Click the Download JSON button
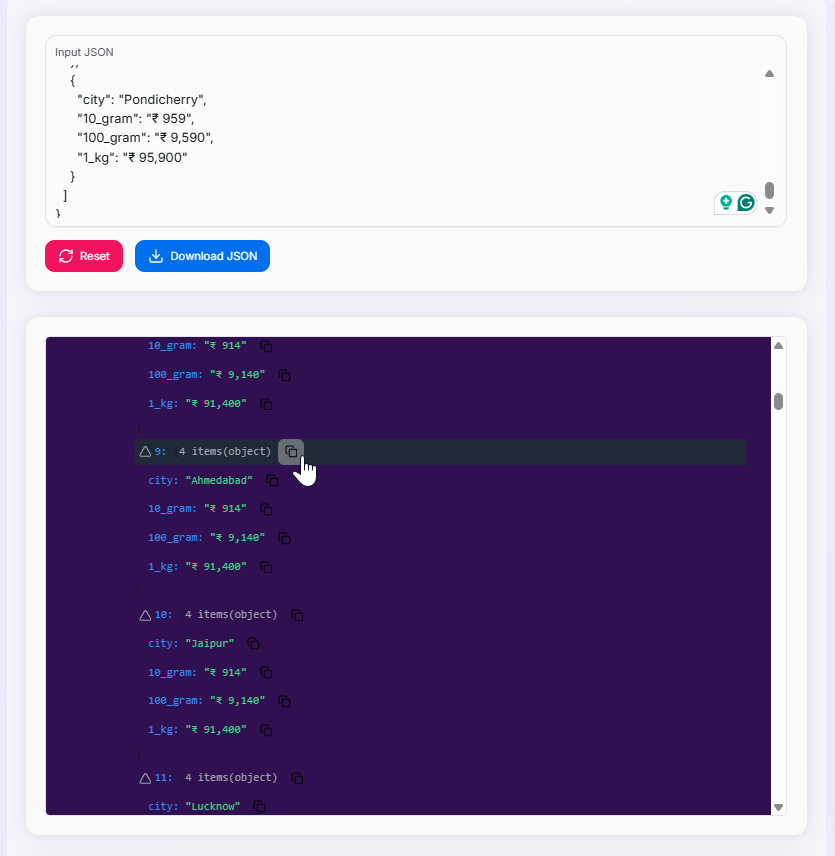This screenshot has width=835, height=856. pos(202,256)
